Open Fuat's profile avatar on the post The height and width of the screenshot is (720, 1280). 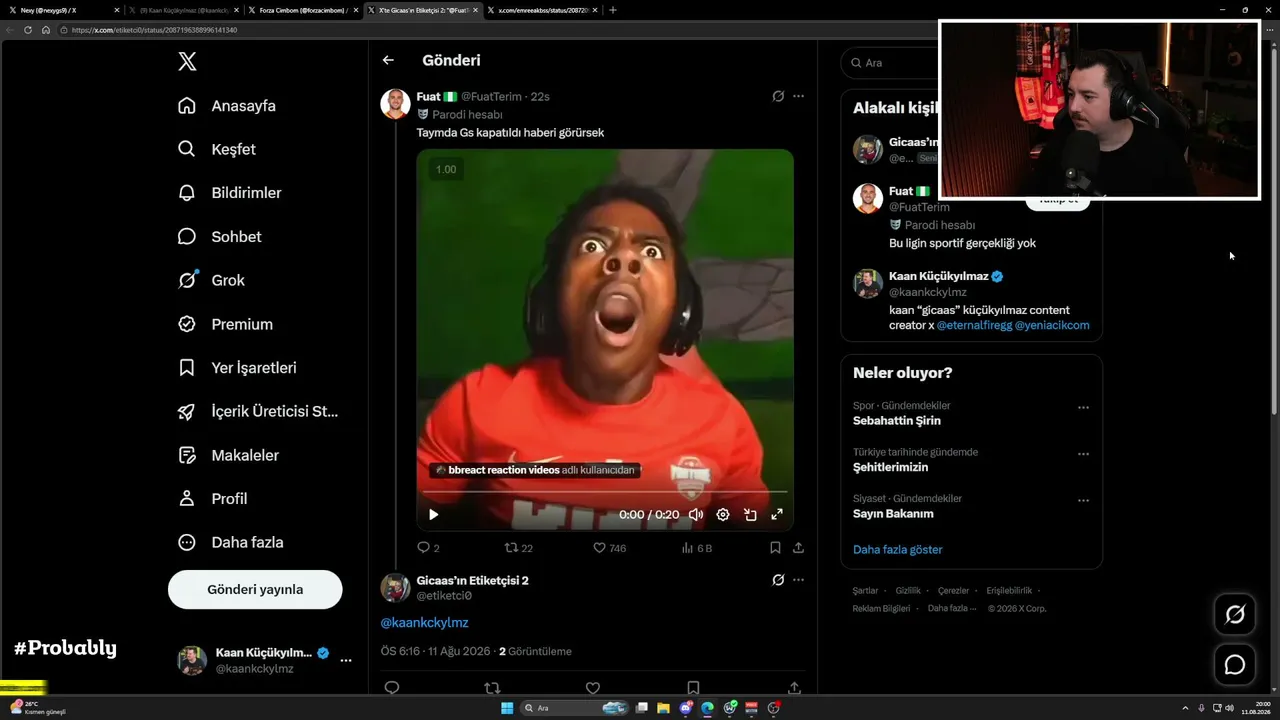coord(396,104)
